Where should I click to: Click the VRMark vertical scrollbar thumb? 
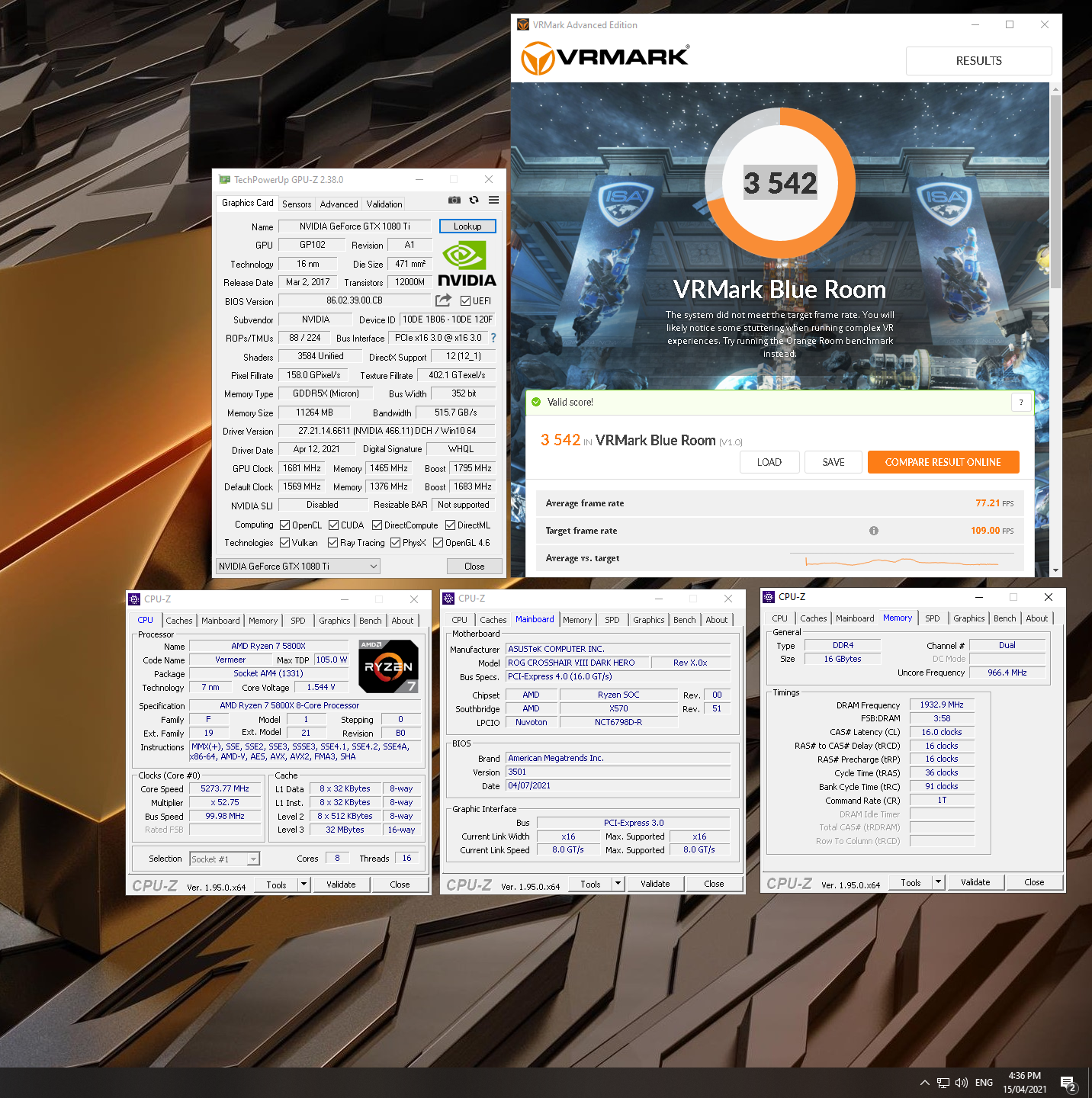pyautogui.click(x=1055, y=192)
